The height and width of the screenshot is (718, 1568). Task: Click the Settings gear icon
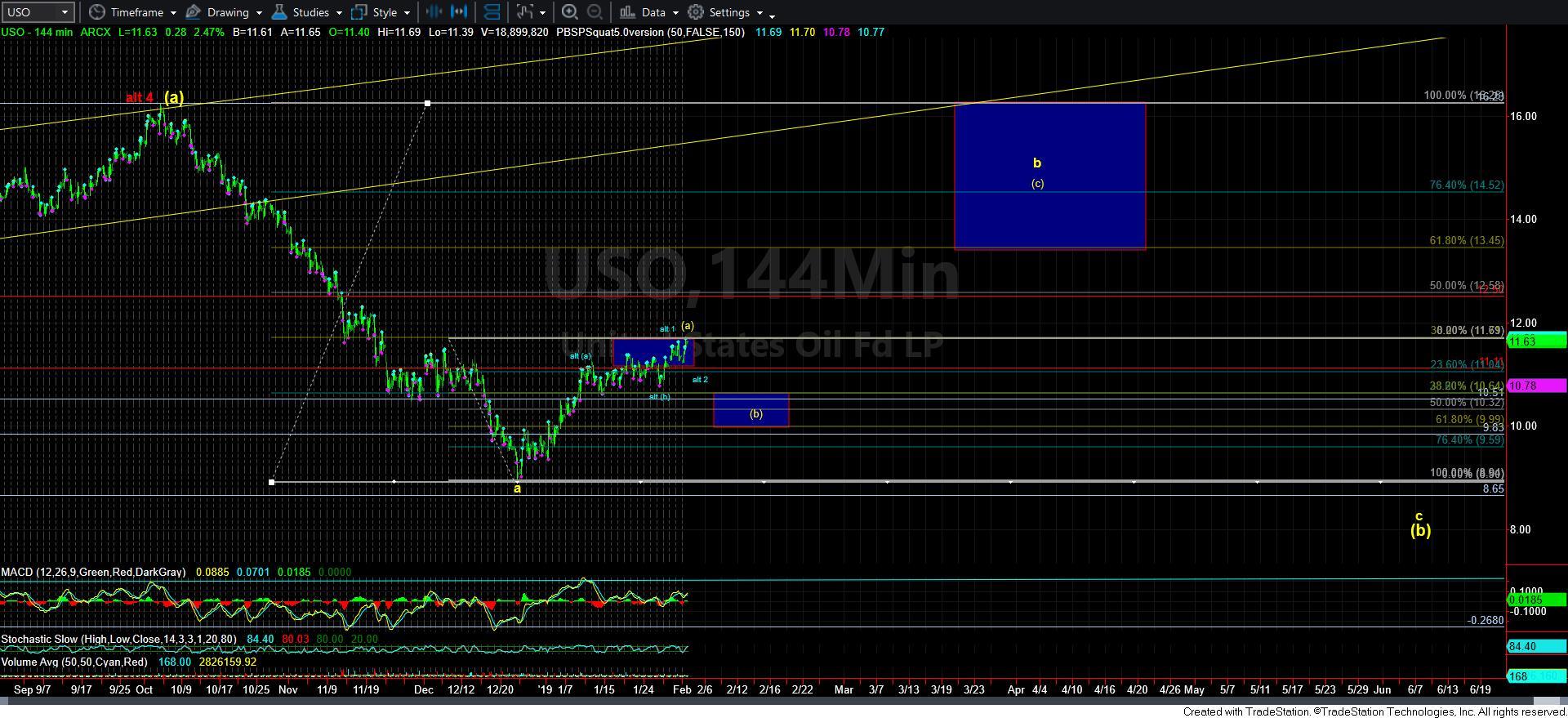click(696, 12)
